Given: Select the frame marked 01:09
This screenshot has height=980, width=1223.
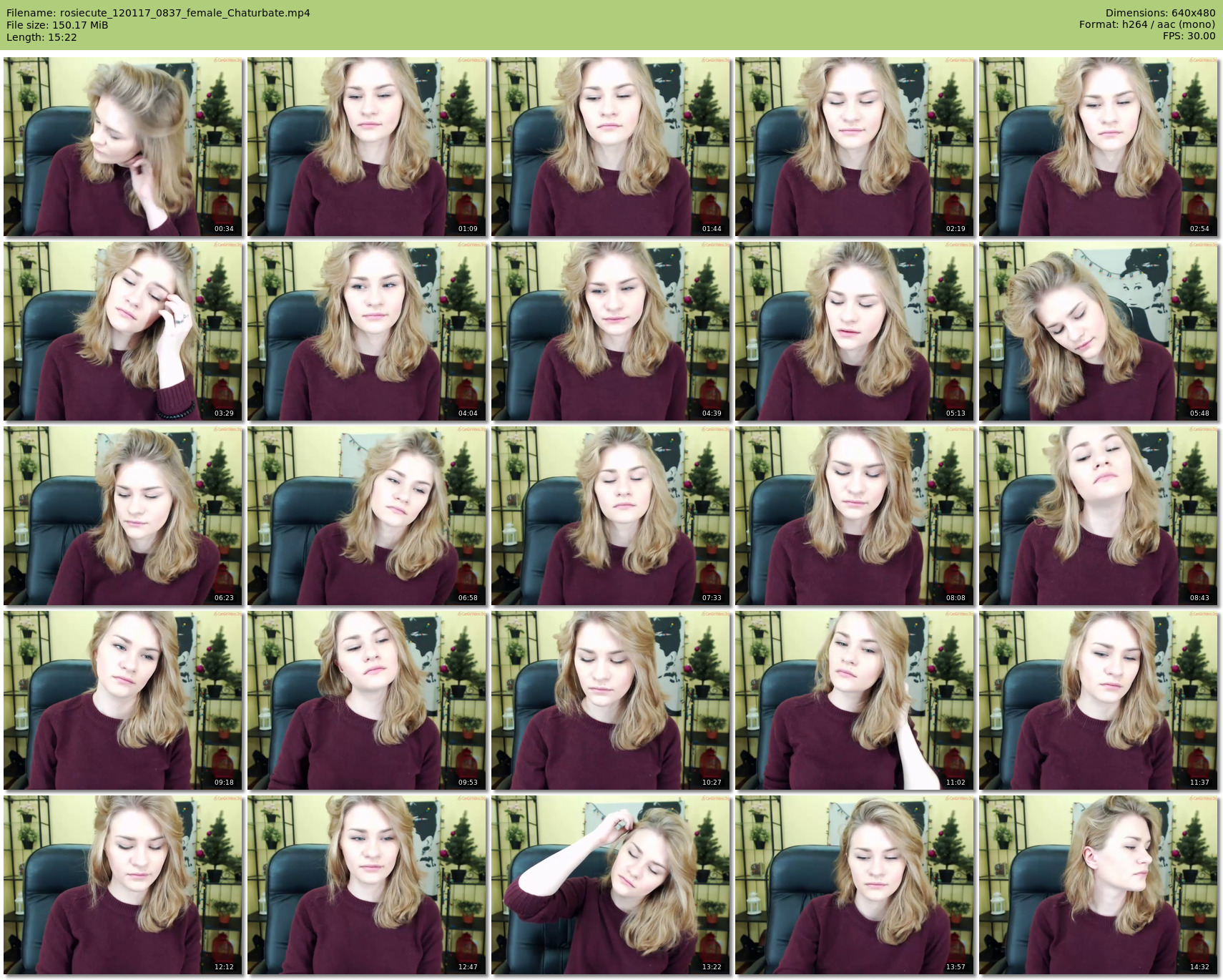Looking at the screenshot, I should tap(367, 147).
